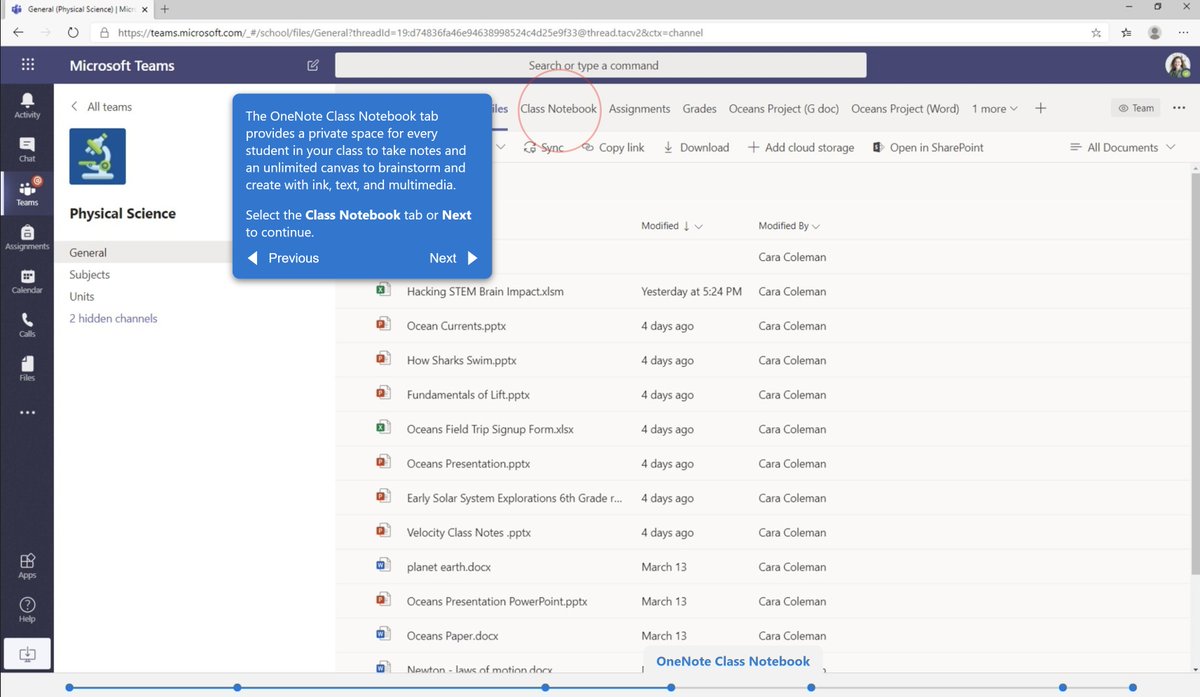Open the profile picture menu
Viewport: 1200px width, 697px height.
[x=1177, y=65]
